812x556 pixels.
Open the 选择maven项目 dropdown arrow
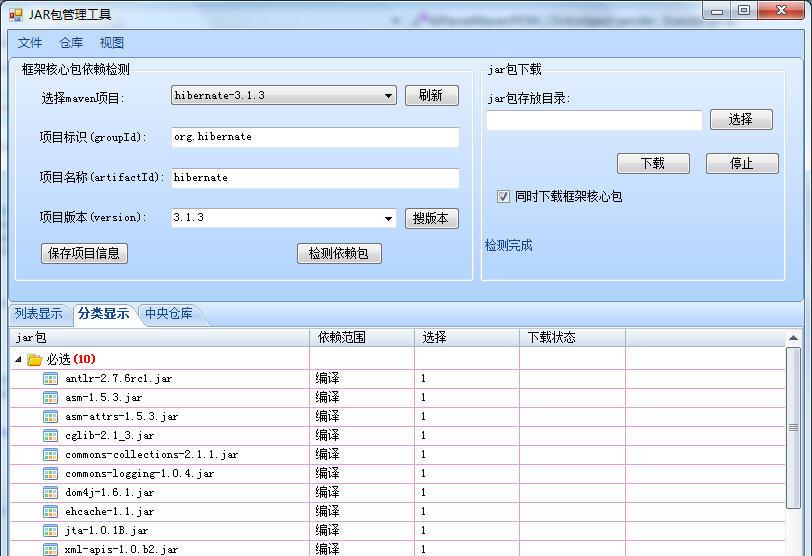click(388, 96)
